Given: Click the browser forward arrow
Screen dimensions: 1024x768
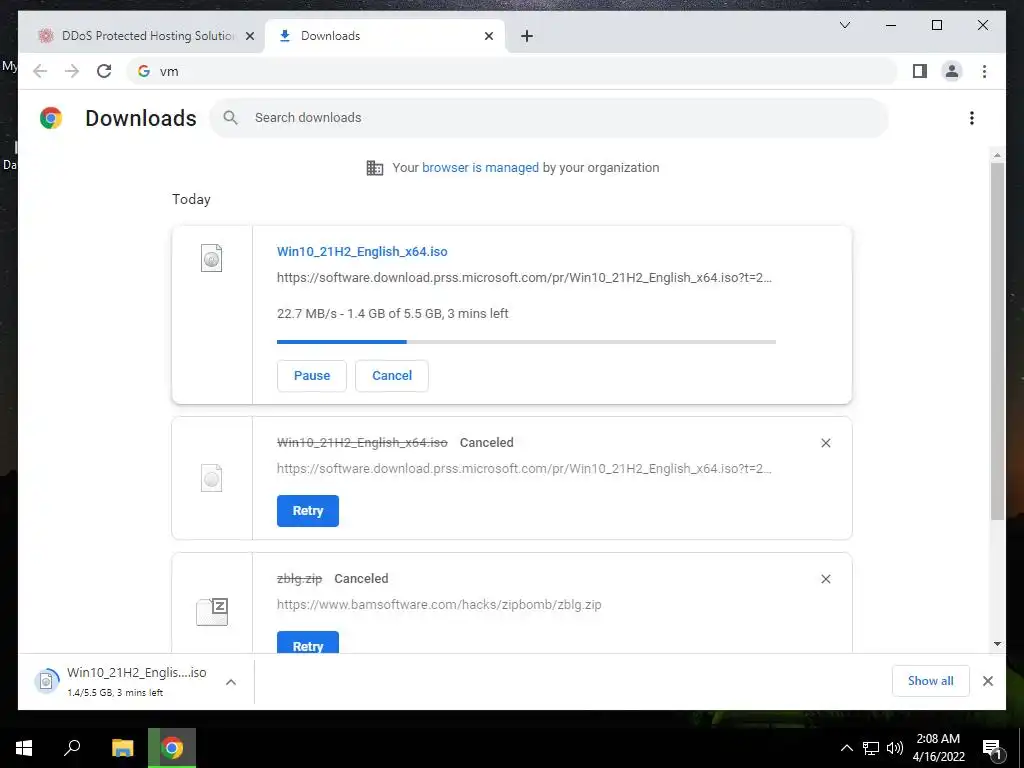Looking at the screenshot, I should pyautogui.click(x=72, y=71).
